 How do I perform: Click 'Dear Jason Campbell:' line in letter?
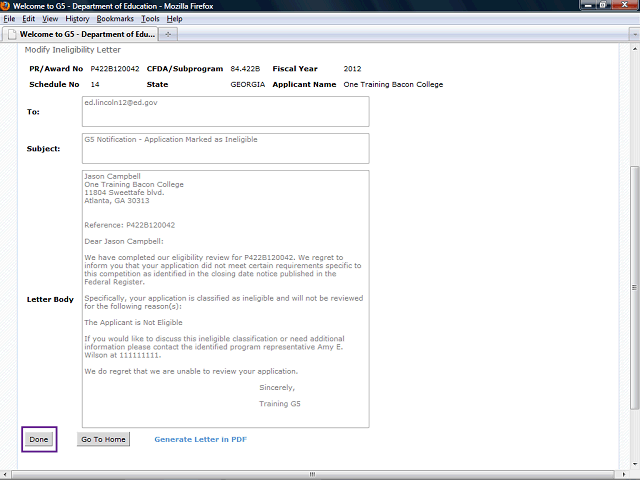point(124,241)
